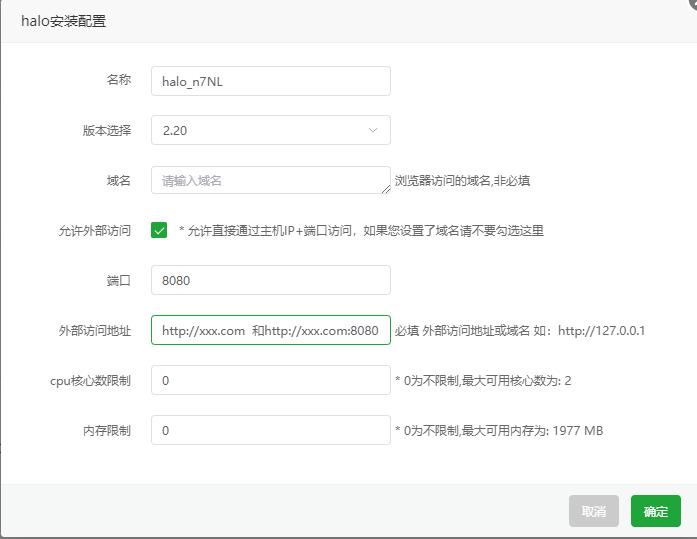Screen dimensions: 697x539
Task: Click the resize grip of the 域名 textarea
Action: (x=386, y=189)
